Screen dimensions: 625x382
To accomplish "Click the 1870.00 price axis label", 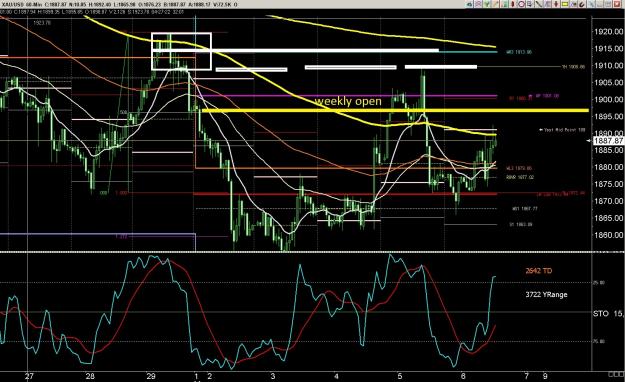I will tap(608, 201).
